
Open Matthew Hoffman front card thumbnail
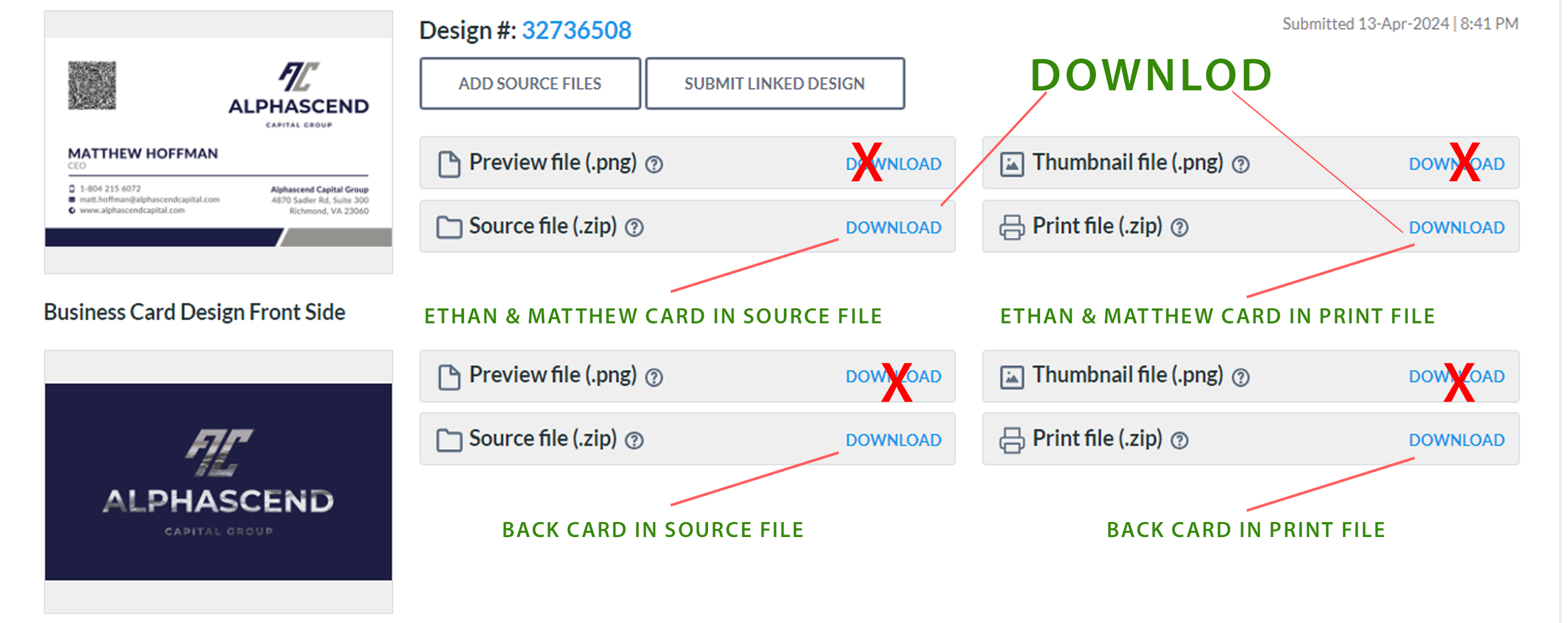pyautogui.click(x=219, y=142)
